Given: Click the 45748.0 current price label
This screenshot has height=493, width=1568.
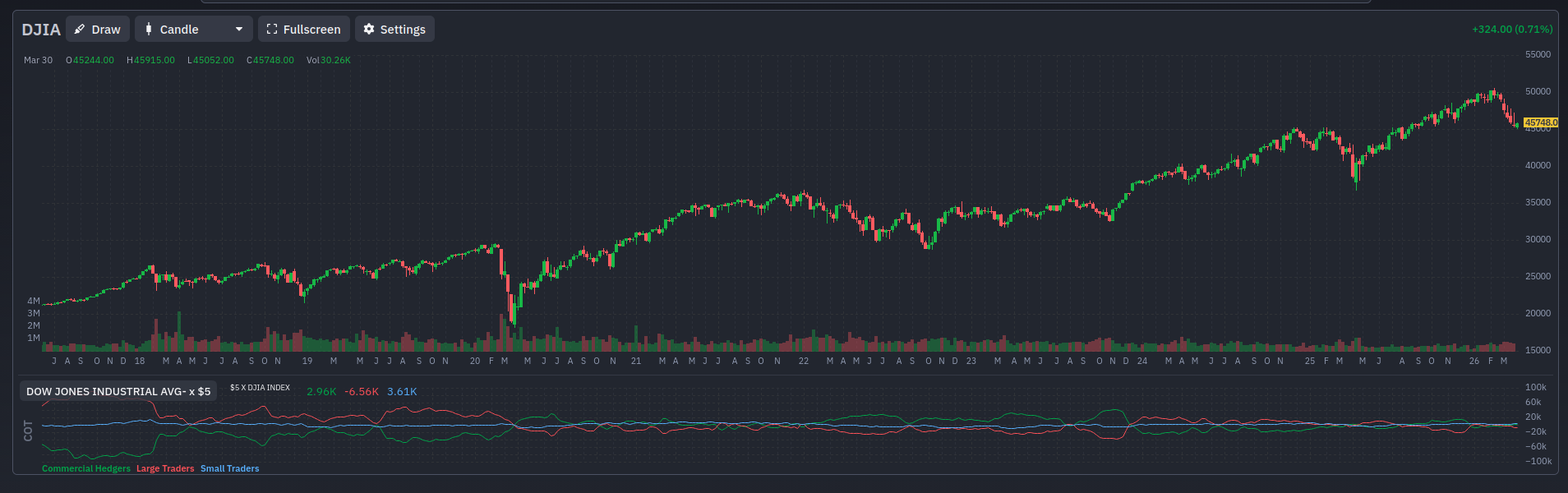Looking at the screenshot, I should coord(1541,122).
